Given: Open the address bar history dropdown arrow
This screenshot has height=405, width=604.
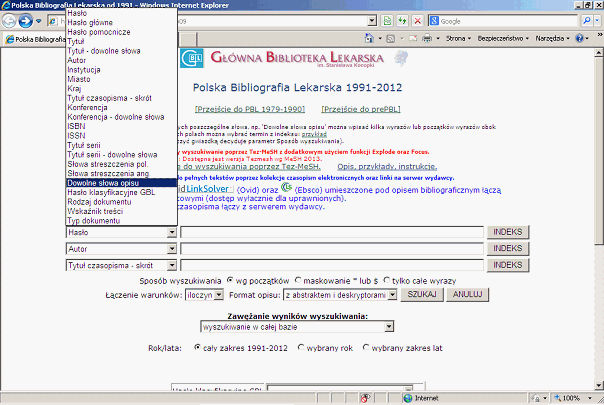Looking at the screenshot, I should click(x=372, y=21).
